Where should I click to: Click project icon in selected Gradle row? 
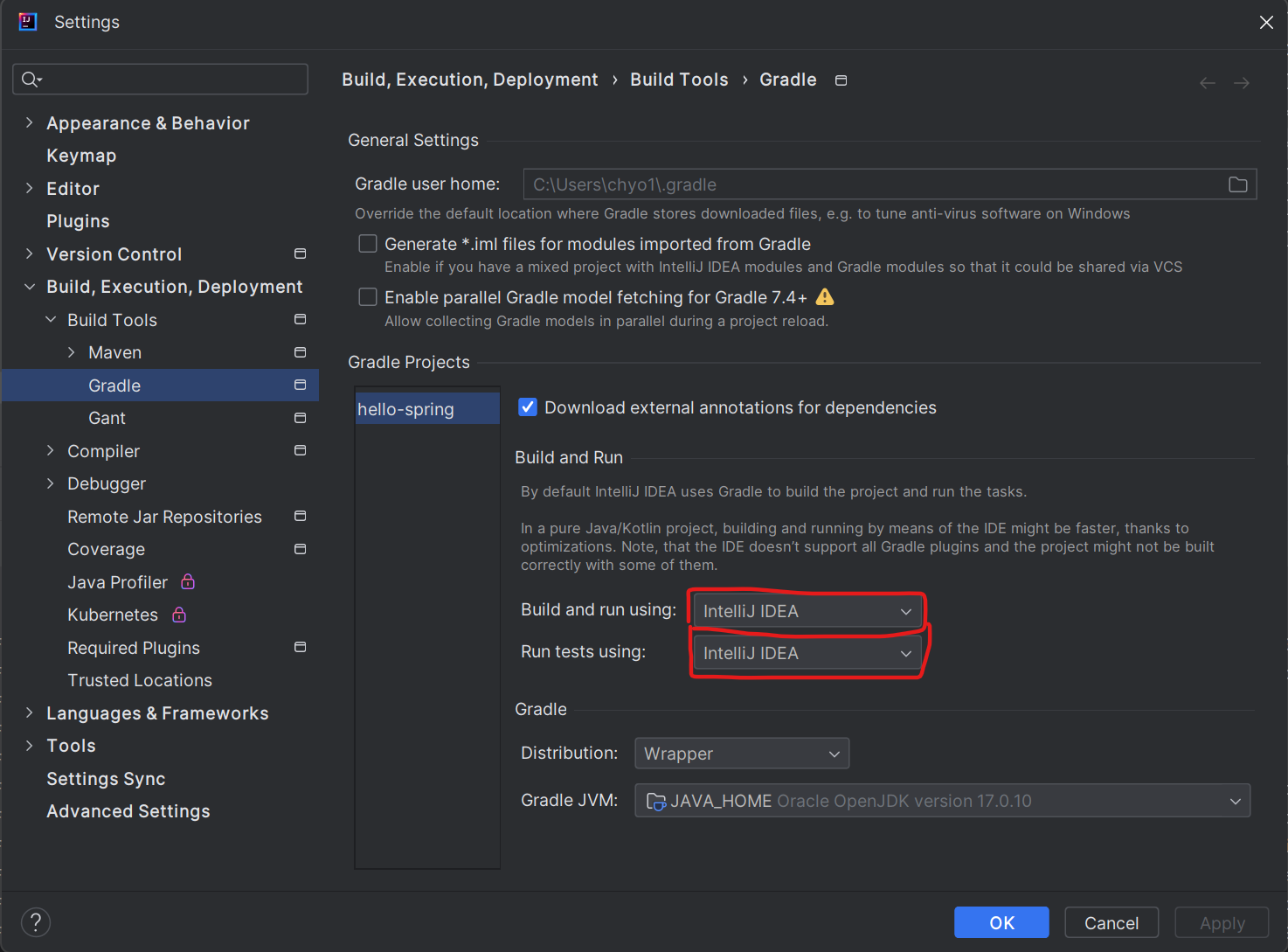pyautogui.click(x=301, y=385)
